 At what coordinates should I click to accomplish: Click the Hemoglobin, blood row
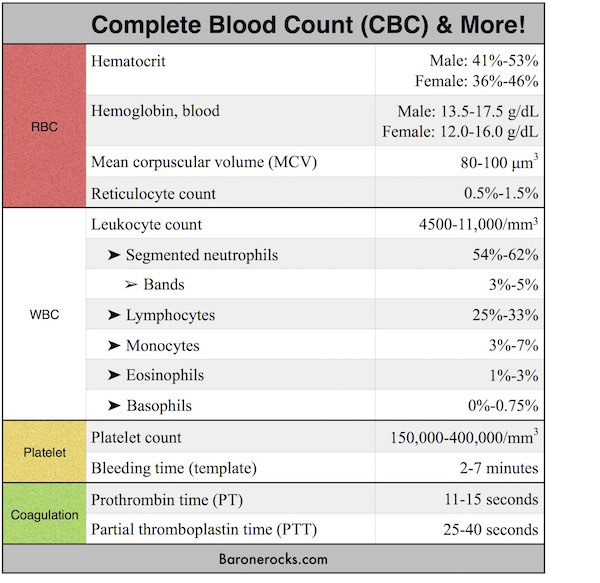(315, 121)
